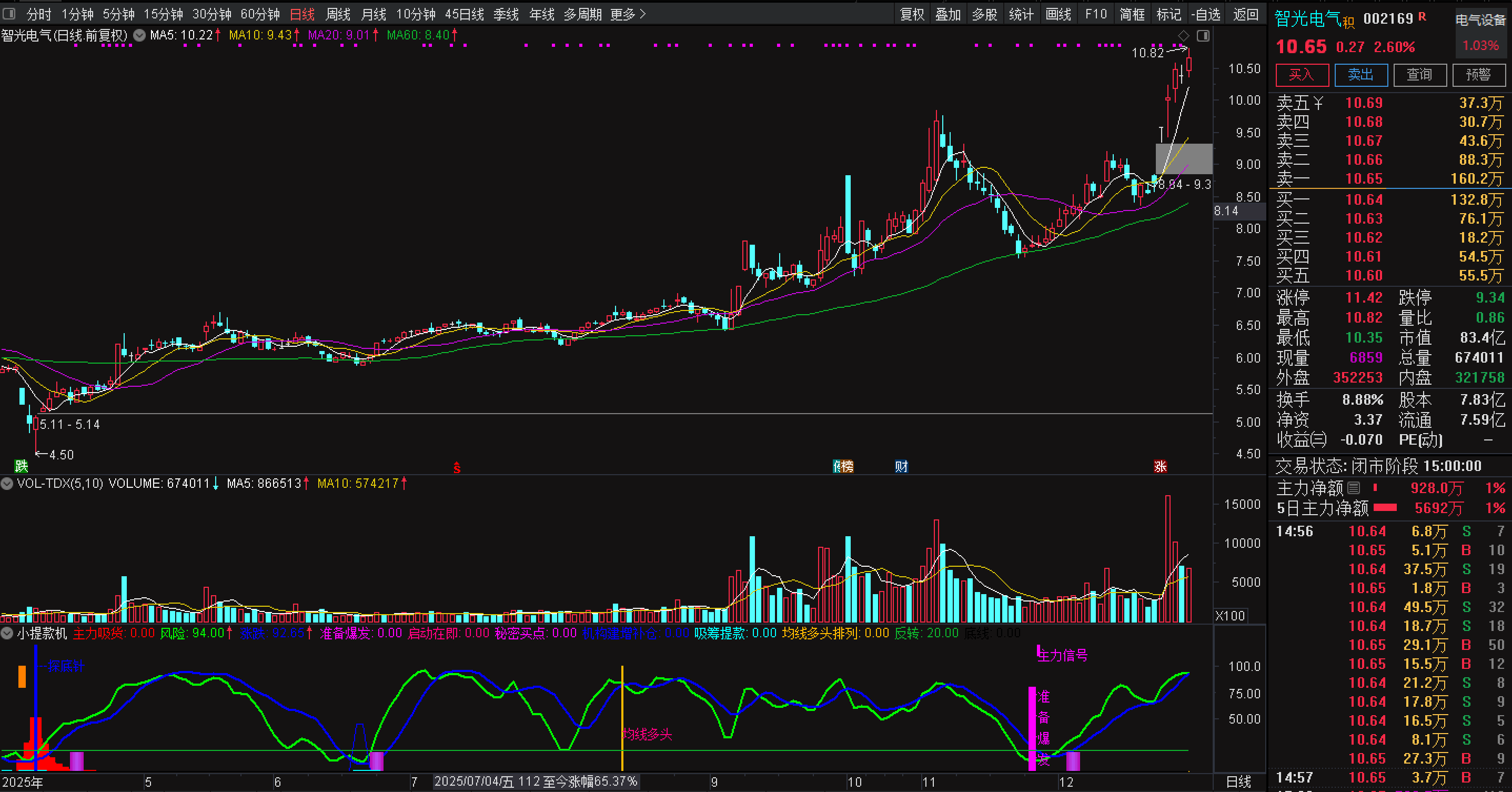Open VOL-TDX indicator dropdown arrow
Viewport: 1512px width, 792px height.
pyautogui.click(x=7, y=484)
